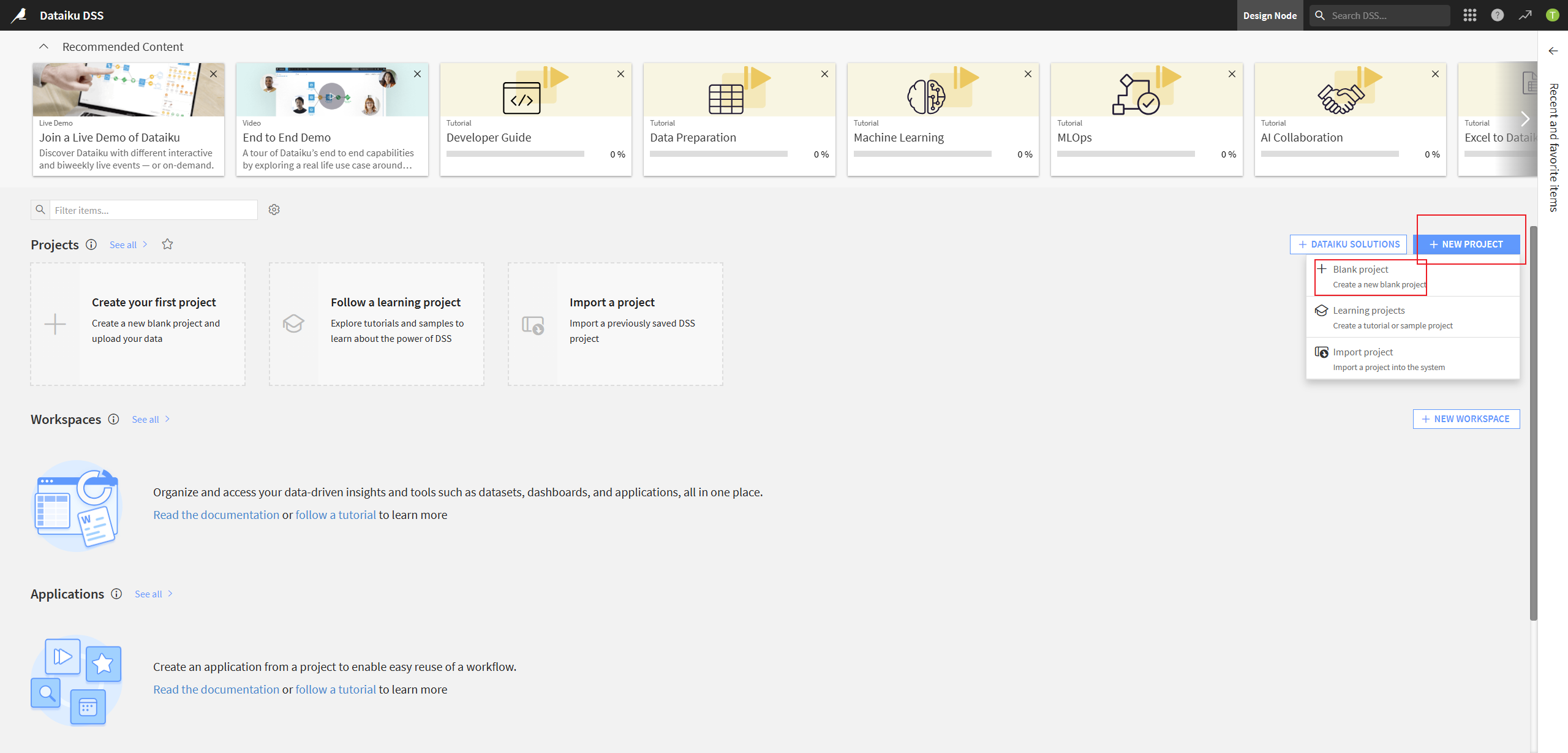Screen dimensions: 1568x753
Task: Show info about Applications section
Action: tap(116, 594)
